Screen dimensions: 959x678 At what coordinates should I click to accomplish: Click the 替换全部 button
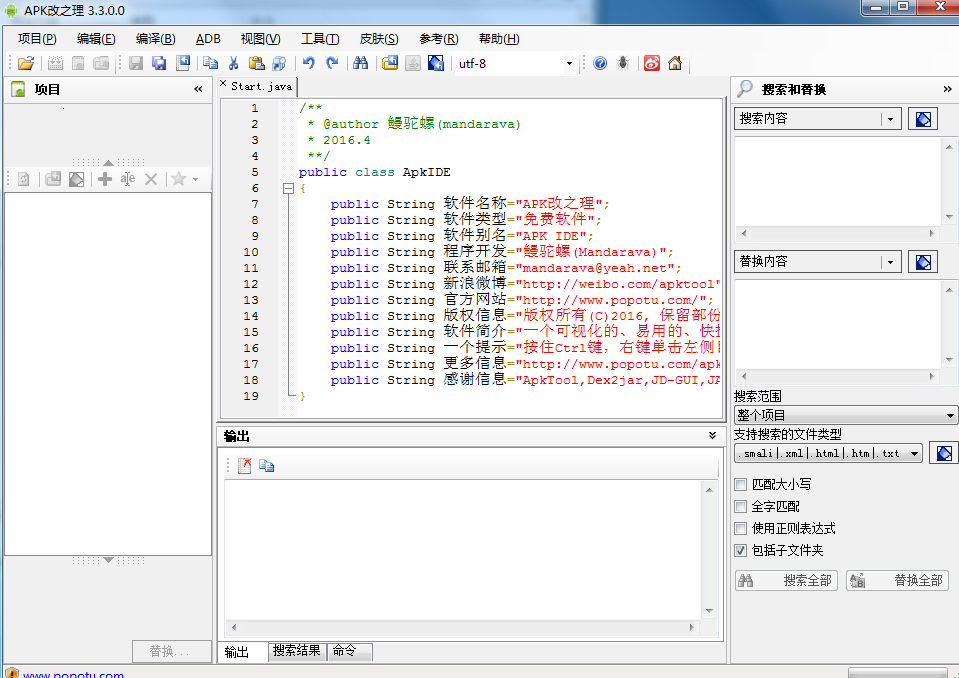(897, 580)
